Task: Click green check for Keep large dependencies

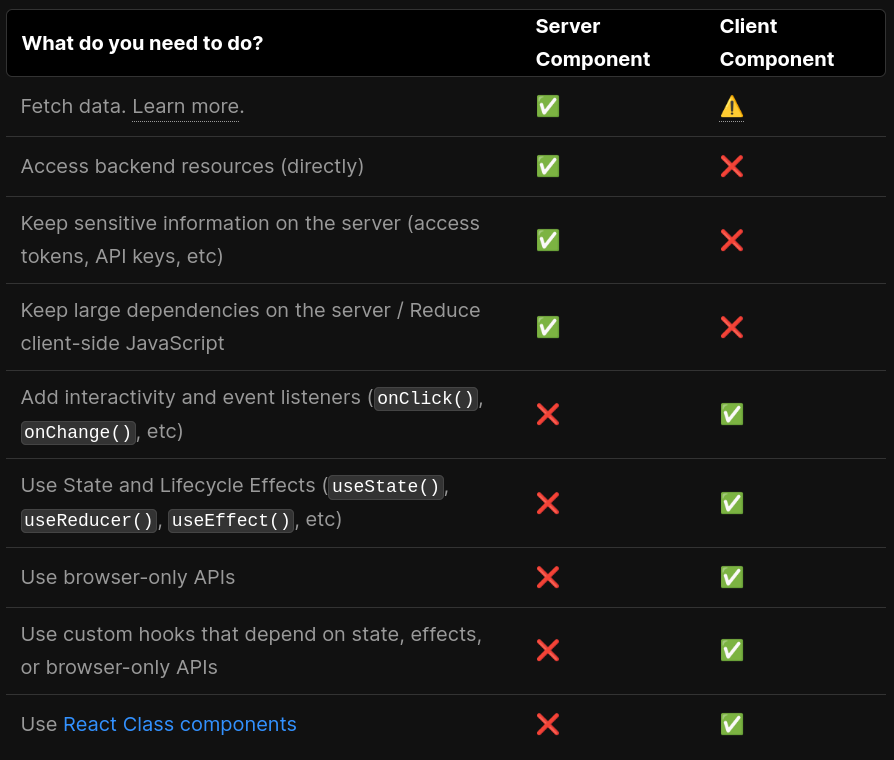Action: [548, 327]
